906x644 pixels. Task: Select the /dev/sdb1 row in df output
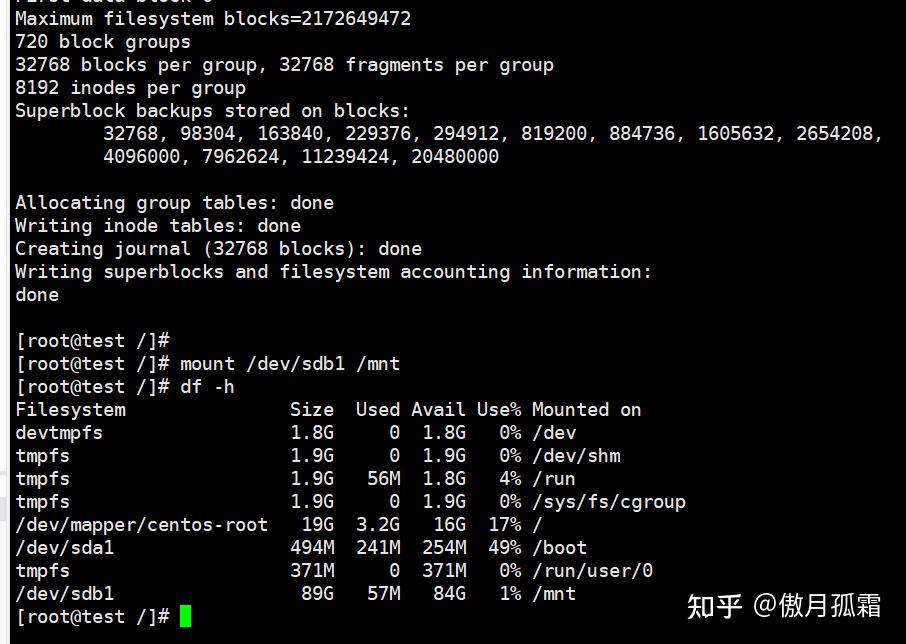tap(295, 594)
